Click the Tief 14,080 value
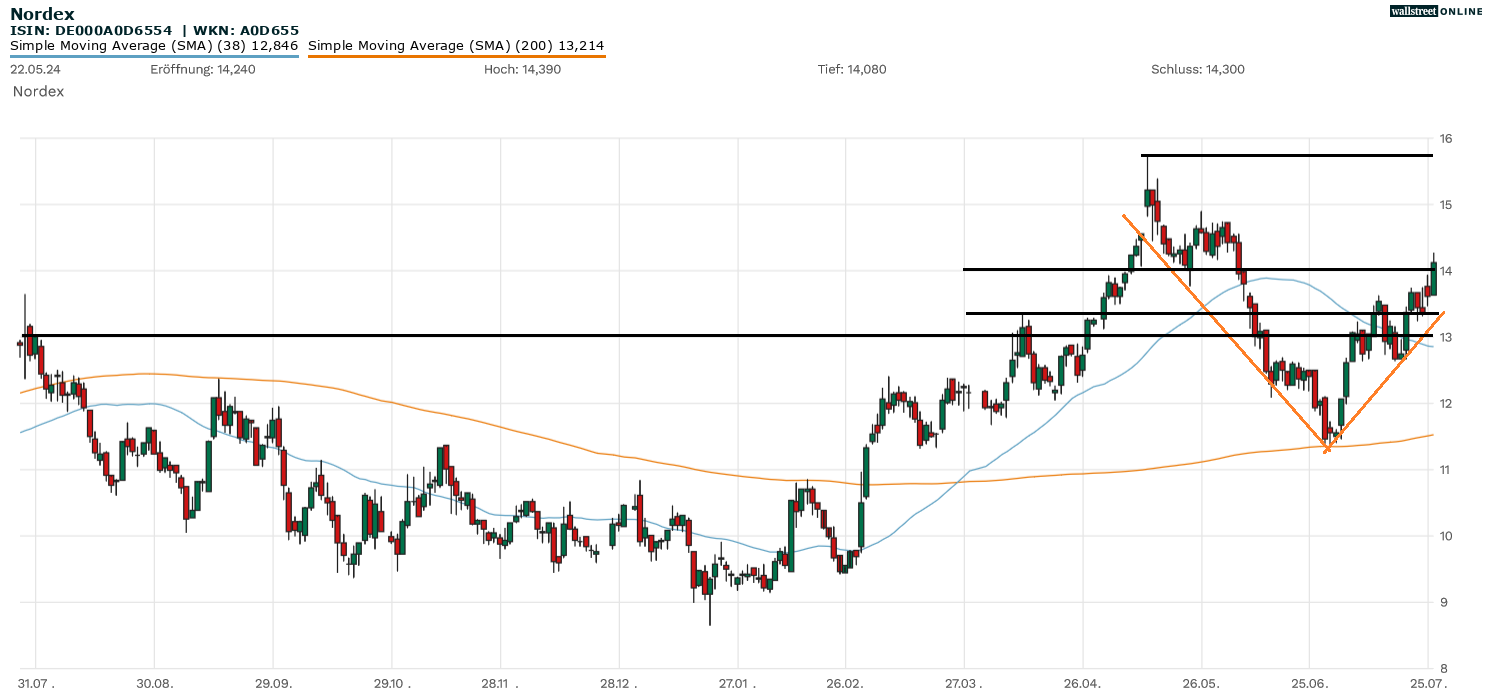This screenshot has height=689, width=1490. tap(852, 69)
